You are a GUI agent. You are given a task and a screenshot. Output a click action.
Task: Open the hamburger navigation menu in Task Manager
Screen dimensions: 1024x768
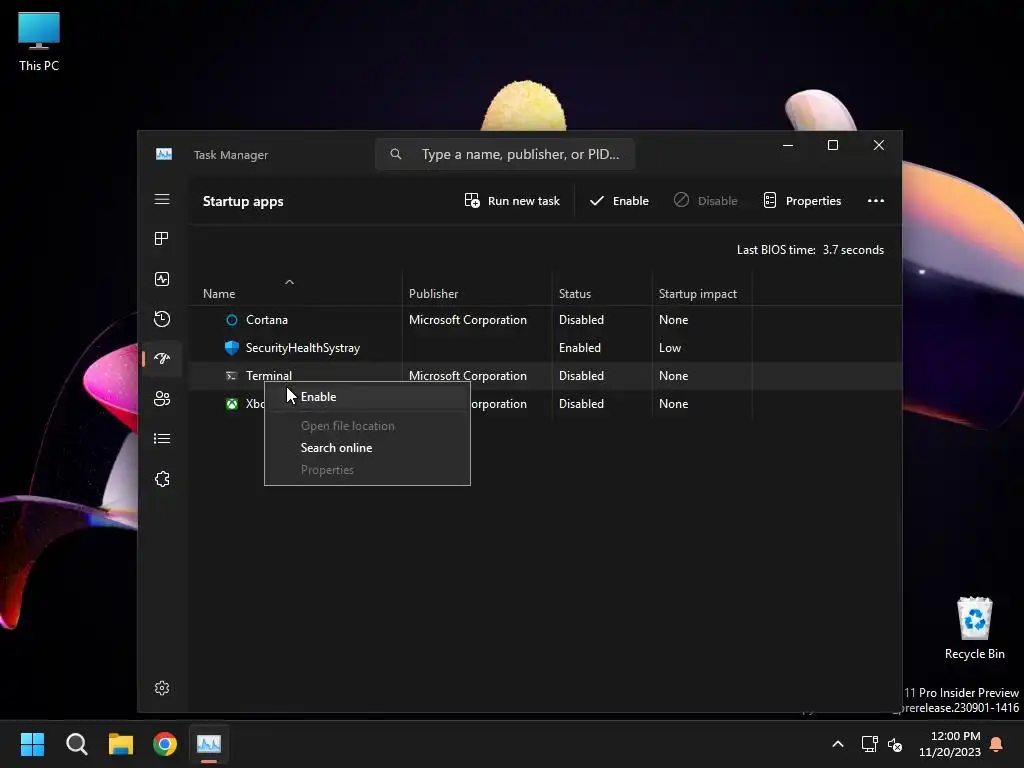pos(162,199)
